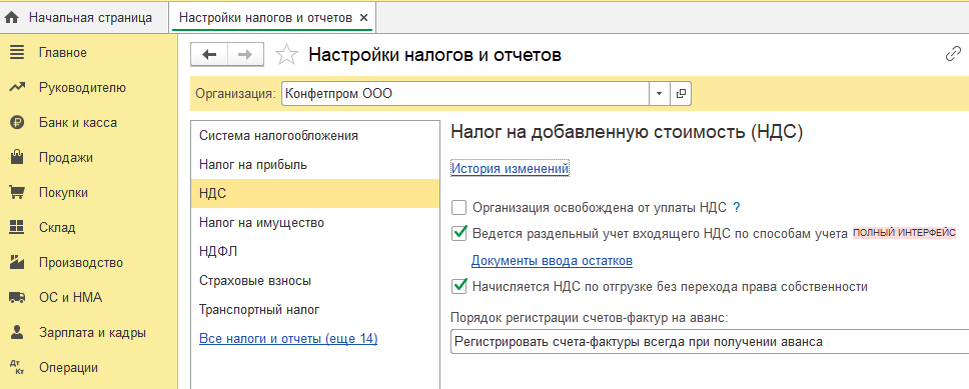
Task: Select Налог на прибыль in the list
Action: pyautogui.click(x=253, y=165)
